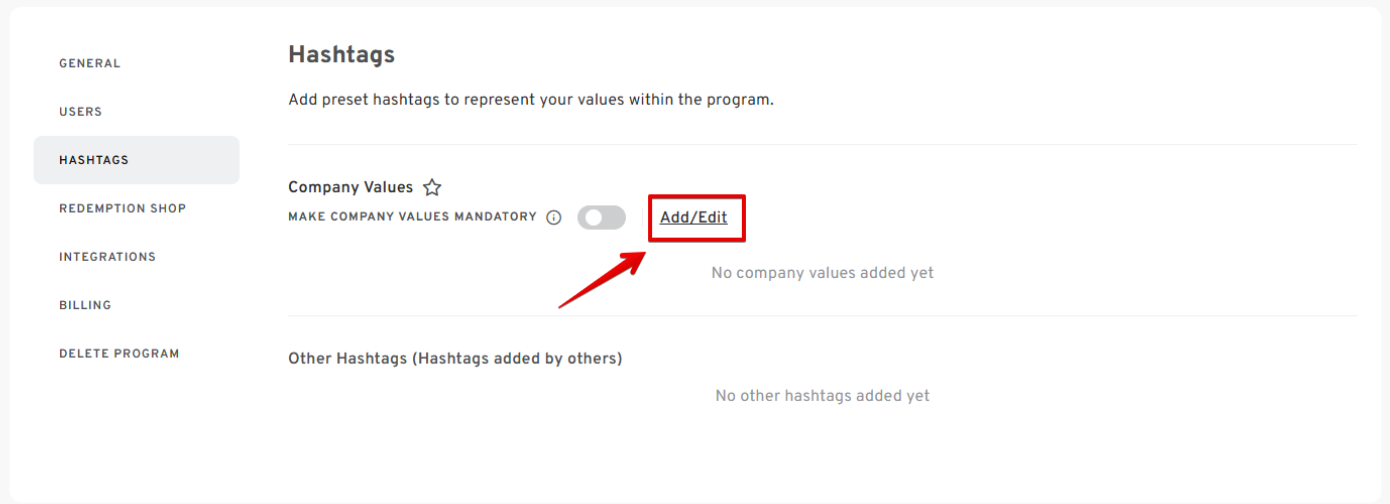Click the Make Company Values Mandatory label
Image resolution: width=1390 pixels, height=504 pixels.
[412, 217]
